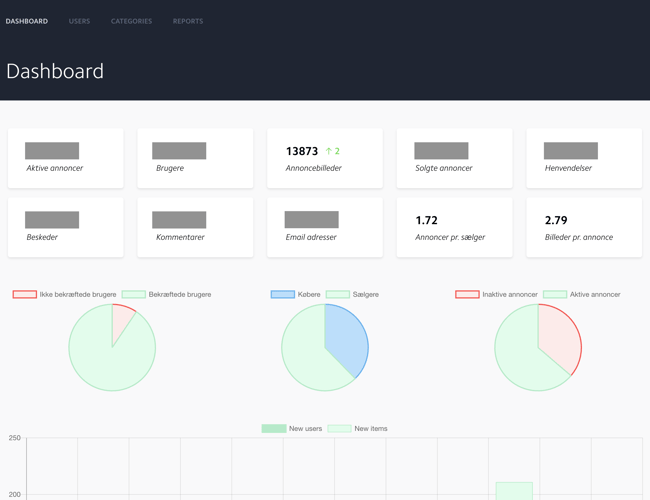The width and height of the screenshot is (650, 500).
Task: Select the 'Billeder pr. annonce' card
Action: coord(584,227)
